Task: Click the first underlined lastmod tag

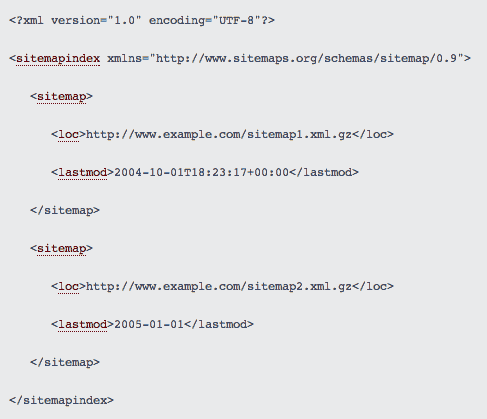Action: click(x=82, y=173)
